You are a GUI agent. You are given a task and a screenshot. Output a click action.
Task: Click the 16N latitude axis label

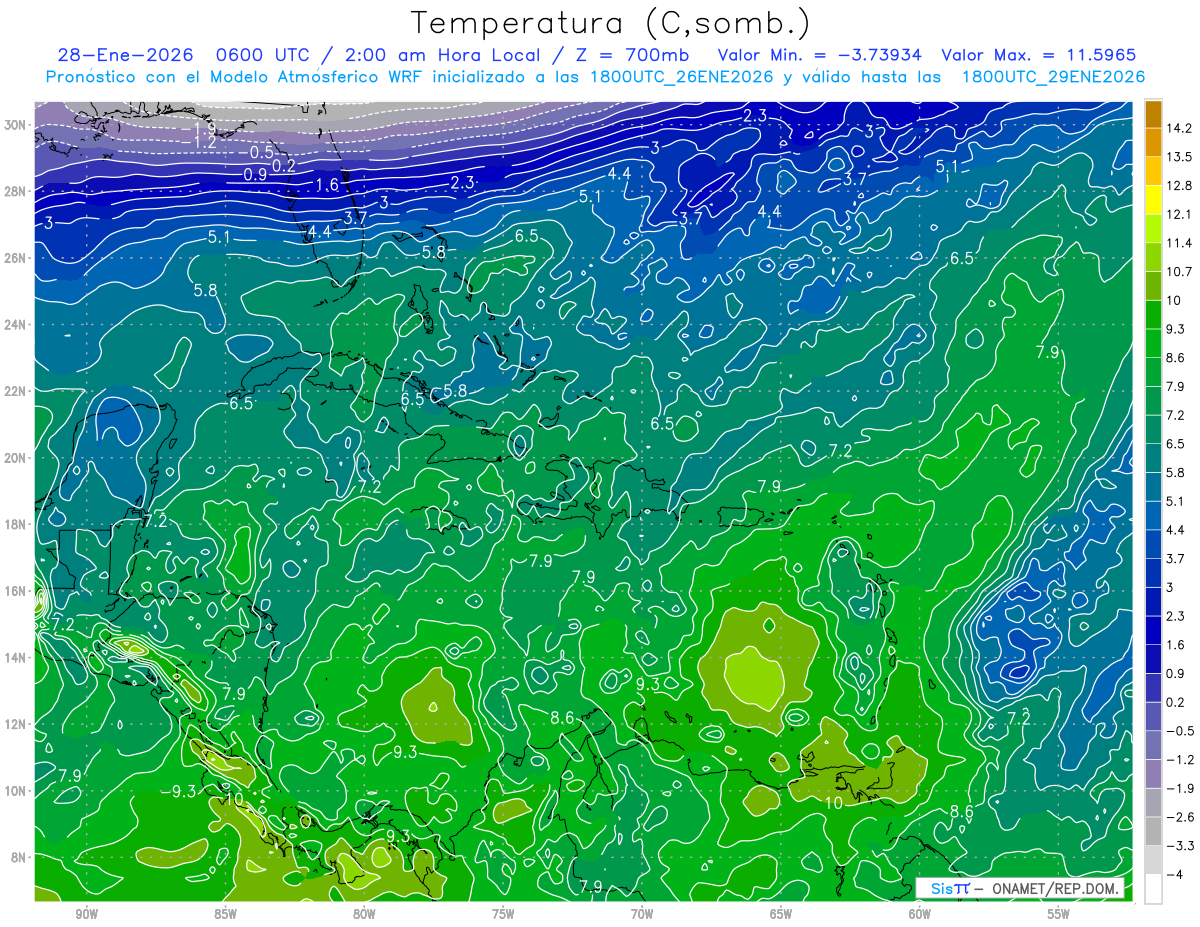tap(16, 591)
